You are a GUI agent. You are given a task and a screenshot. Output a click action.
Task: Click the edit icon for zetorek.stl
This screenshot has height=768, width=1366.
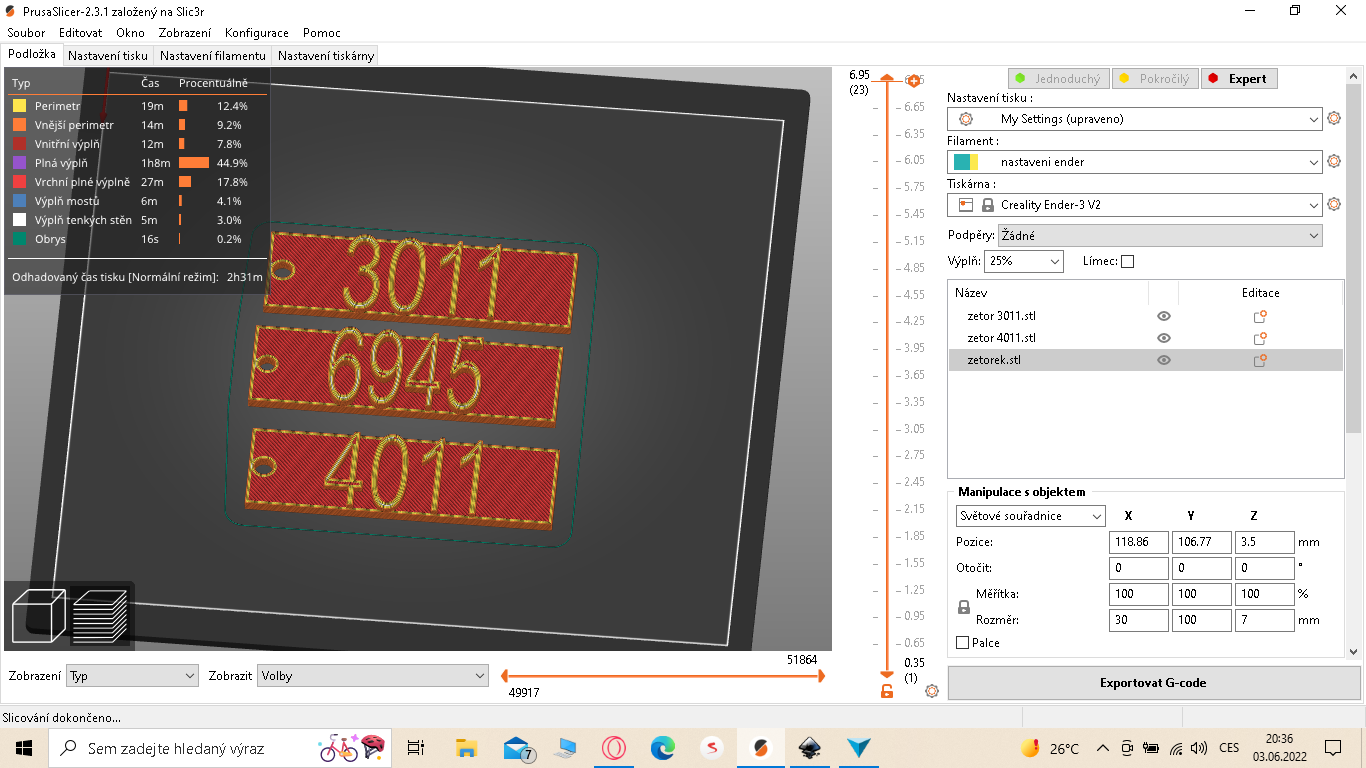[x=1260, y=360]
